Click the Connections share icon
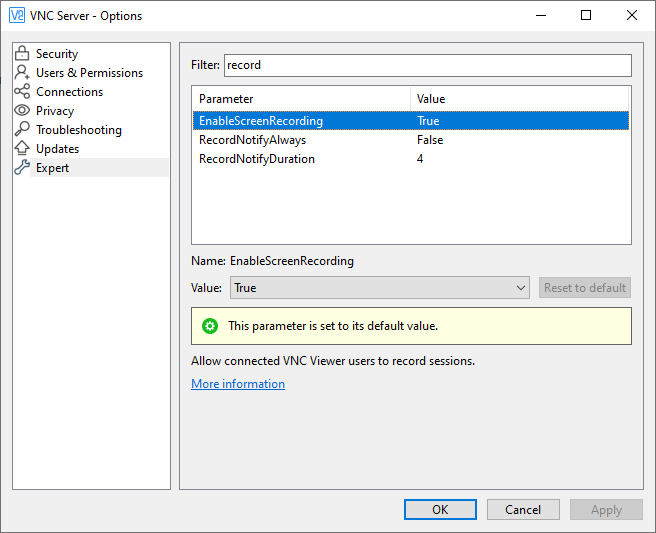Viewport: 656px width, 533px height. point(22,91)
